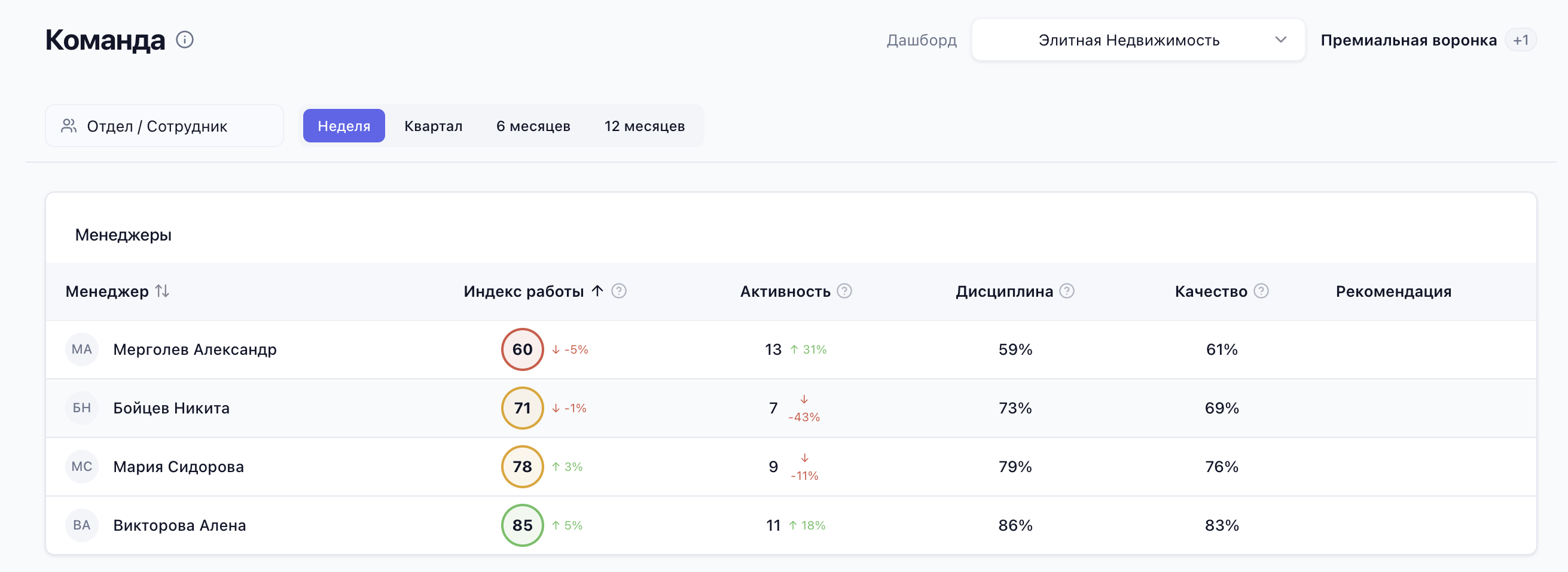Click the МС avatar of Мария Сидорова
Screen dimensions: 1568x572
coord(81,466)
